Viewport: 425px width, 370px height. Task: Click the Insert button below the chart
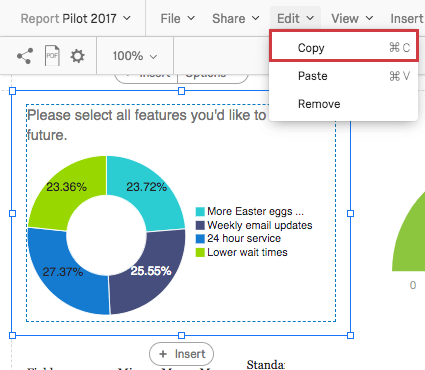click(182, 354)
